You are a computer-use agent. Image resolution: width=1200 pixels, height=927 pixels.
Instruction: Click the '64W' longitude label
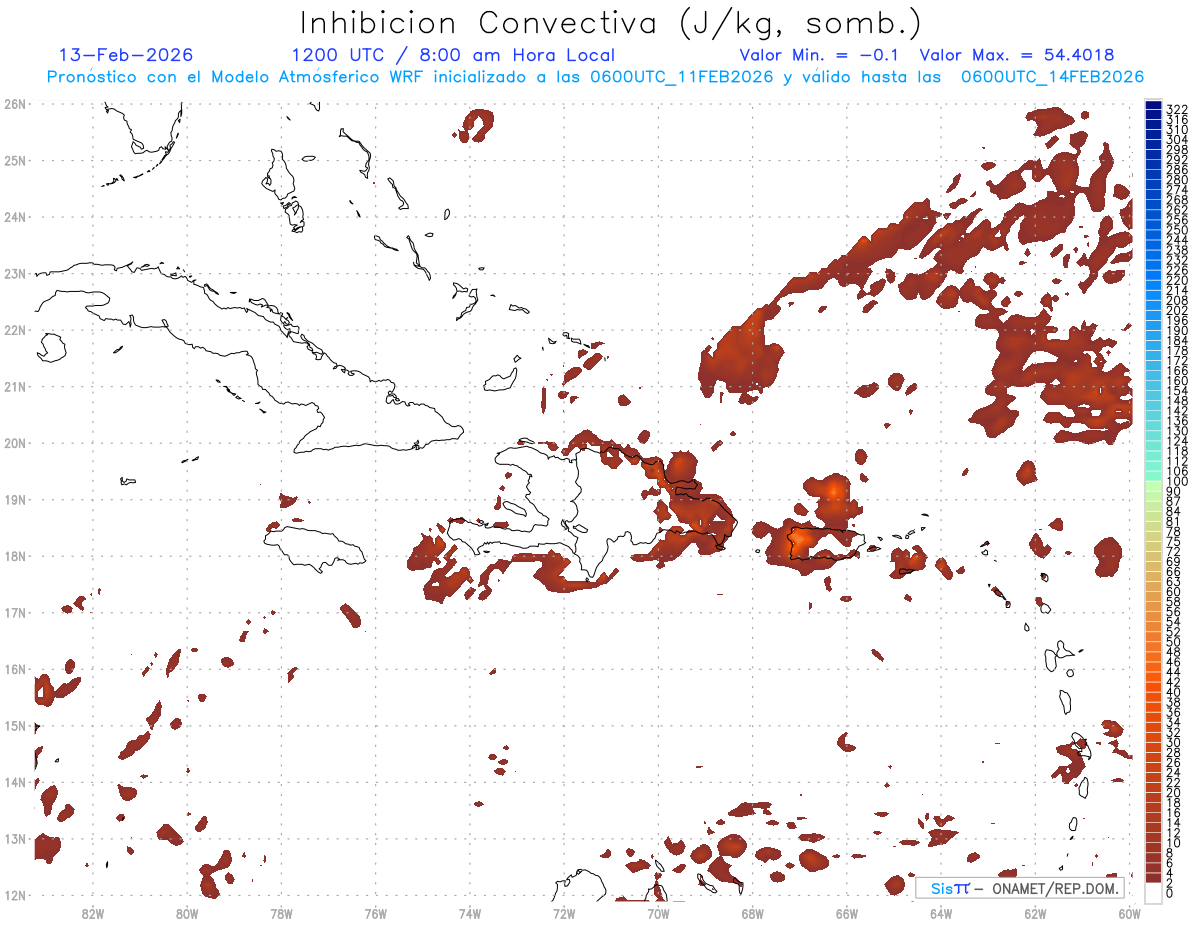(x=941, y=913)
